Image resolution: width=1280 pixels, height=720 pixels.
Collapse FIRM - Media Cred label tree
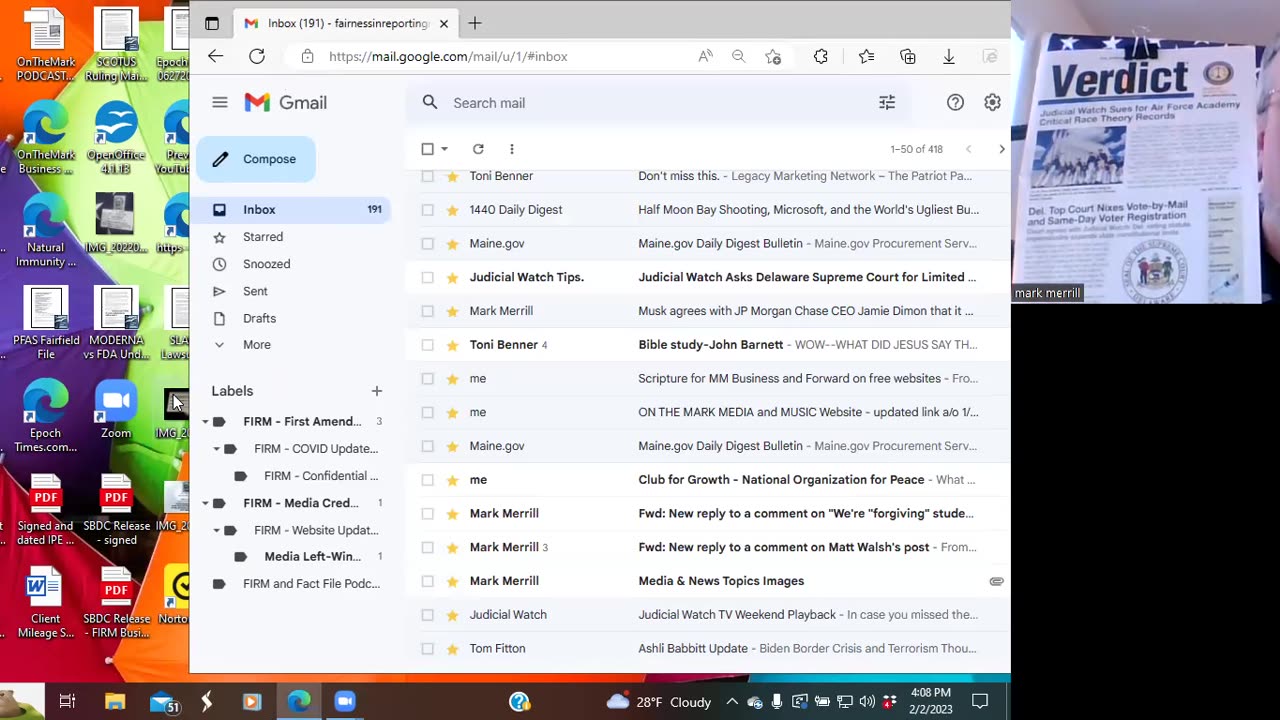pos(205,503)
